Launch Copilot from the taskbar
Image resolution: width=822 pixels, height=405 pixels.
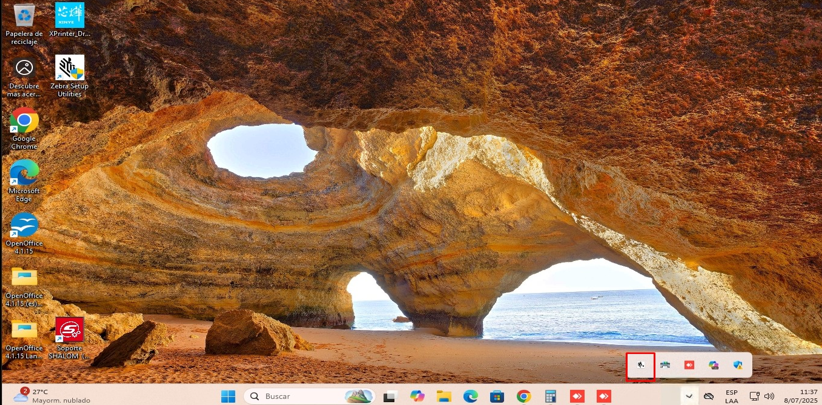click(x=417, y=396)
